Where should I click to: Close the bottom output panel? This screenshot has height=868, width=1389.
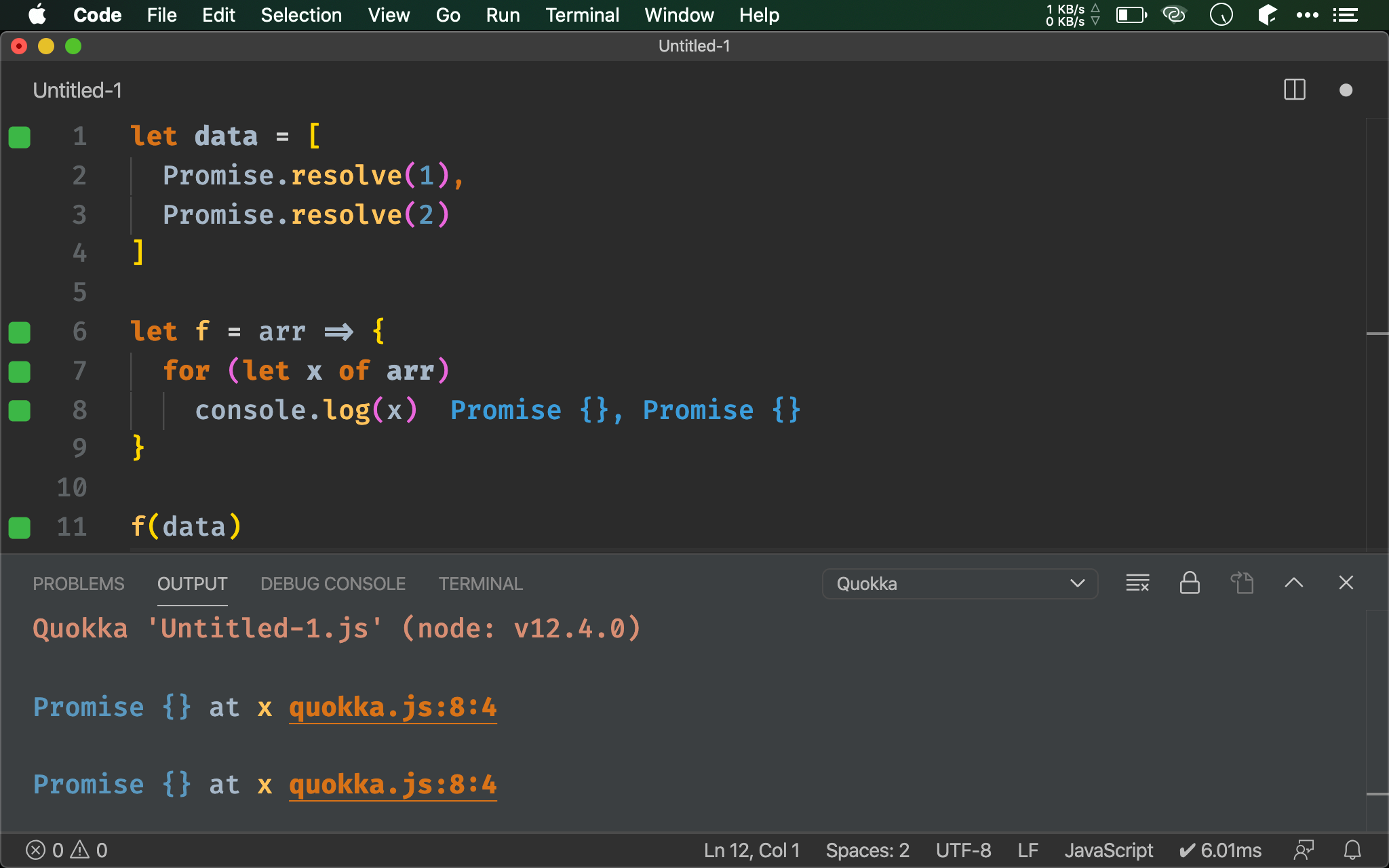[x=1346, y=583]
